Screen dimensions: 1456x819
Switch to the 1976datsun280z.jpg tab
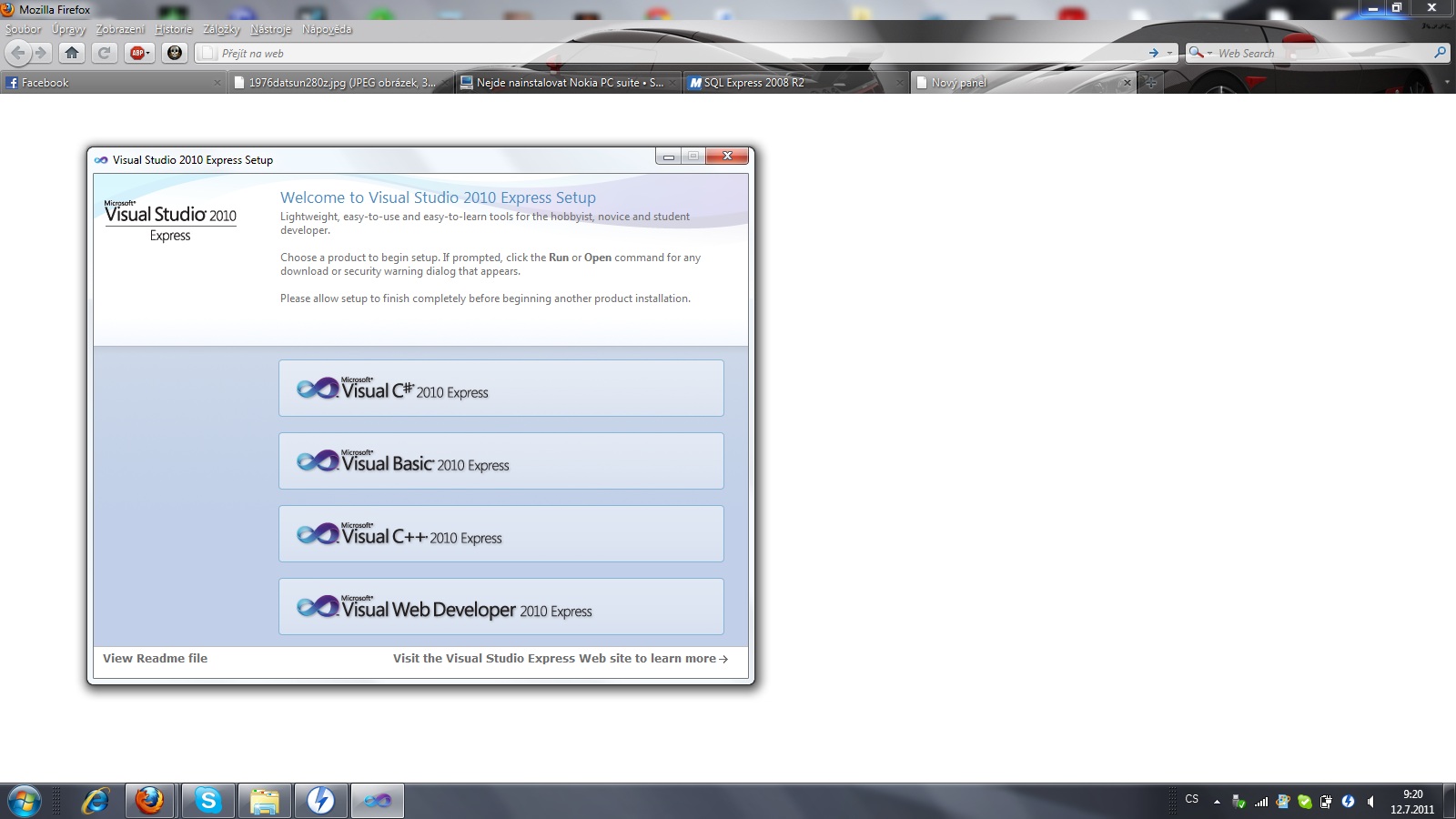click(342, 82)
